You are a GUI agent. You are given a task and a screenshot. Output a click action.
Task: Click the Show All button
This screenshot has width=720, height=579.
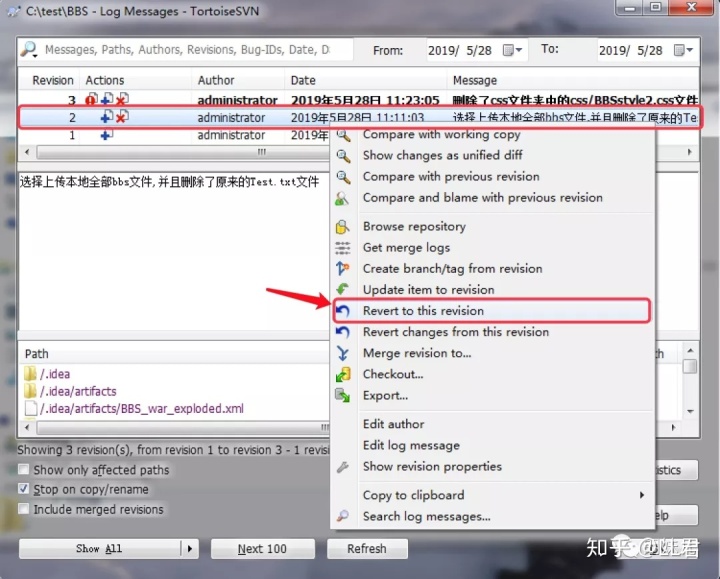100,549
